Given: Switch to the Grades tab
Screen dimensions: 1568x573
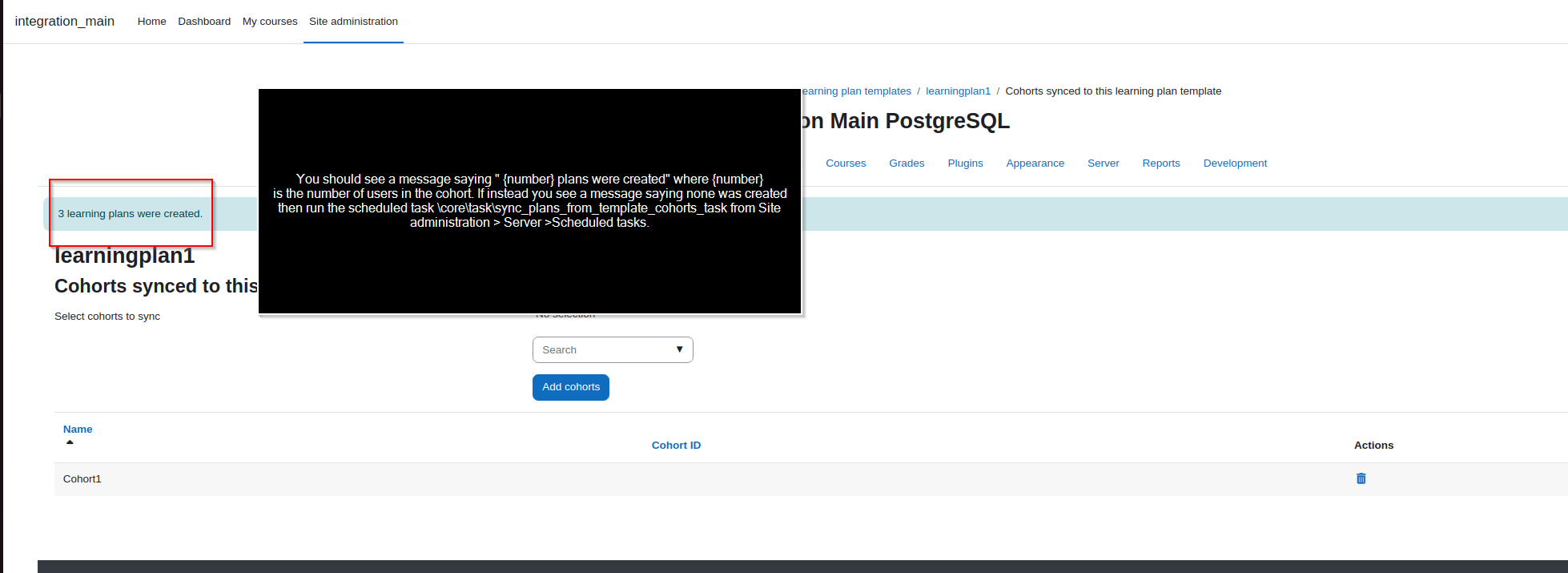Looking at the screenshot, I should point(907,163).
